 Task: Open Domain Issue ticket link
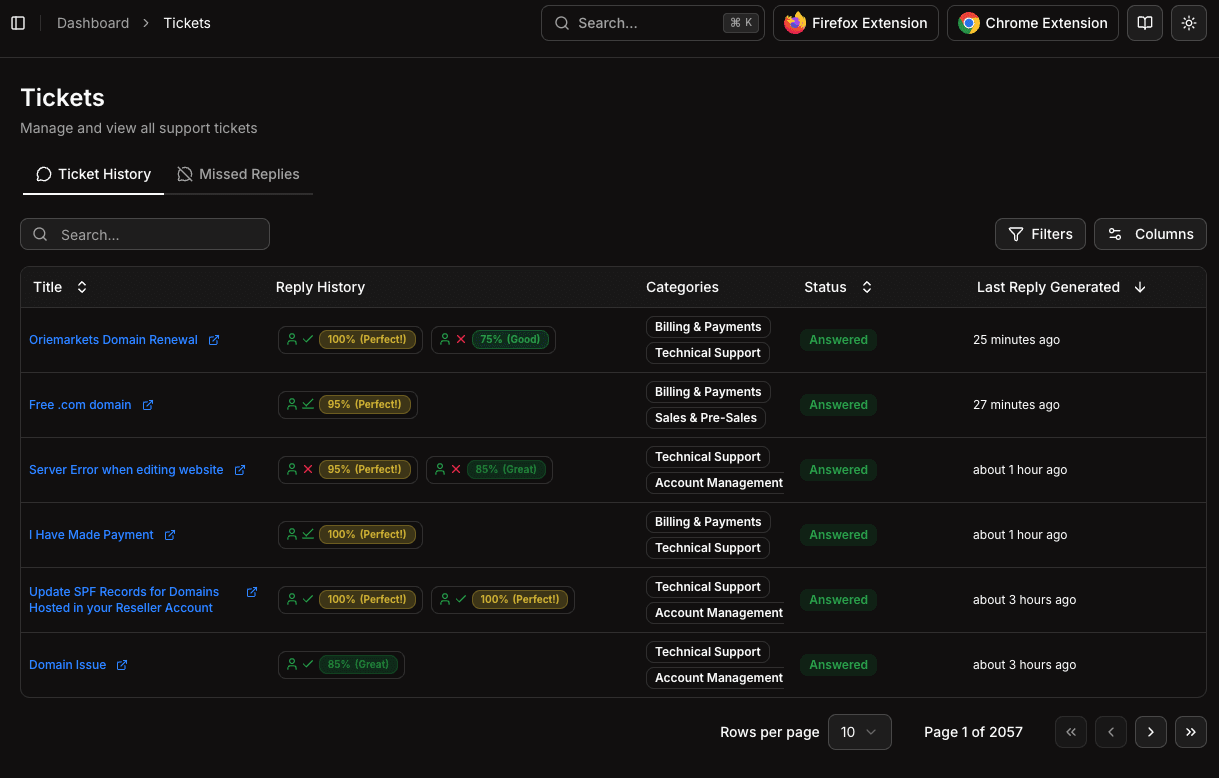[67, 665]
